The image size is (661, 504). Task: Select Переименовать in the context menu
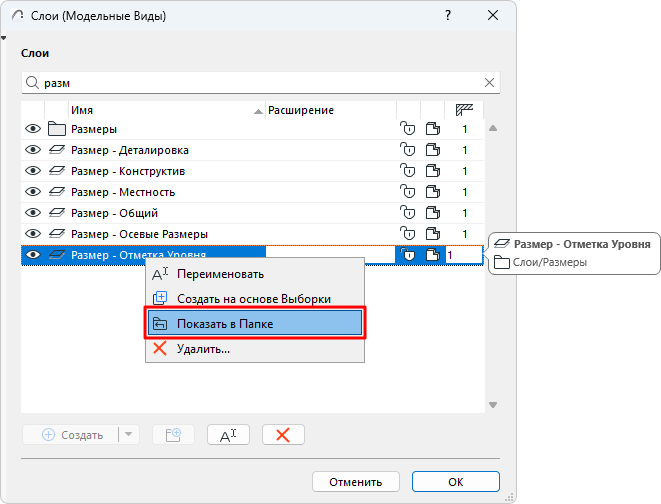(x=220, y=273)
